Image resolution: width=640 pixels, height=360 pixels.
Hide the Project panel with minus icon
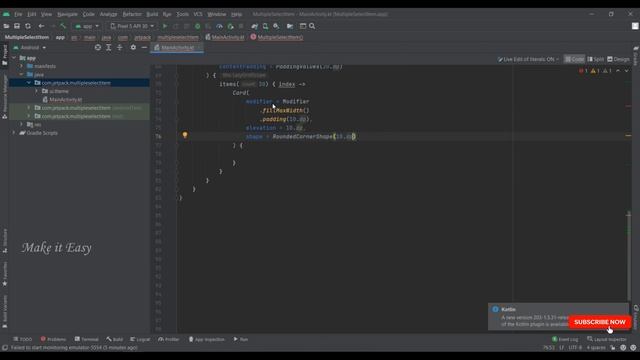(144, 48)
